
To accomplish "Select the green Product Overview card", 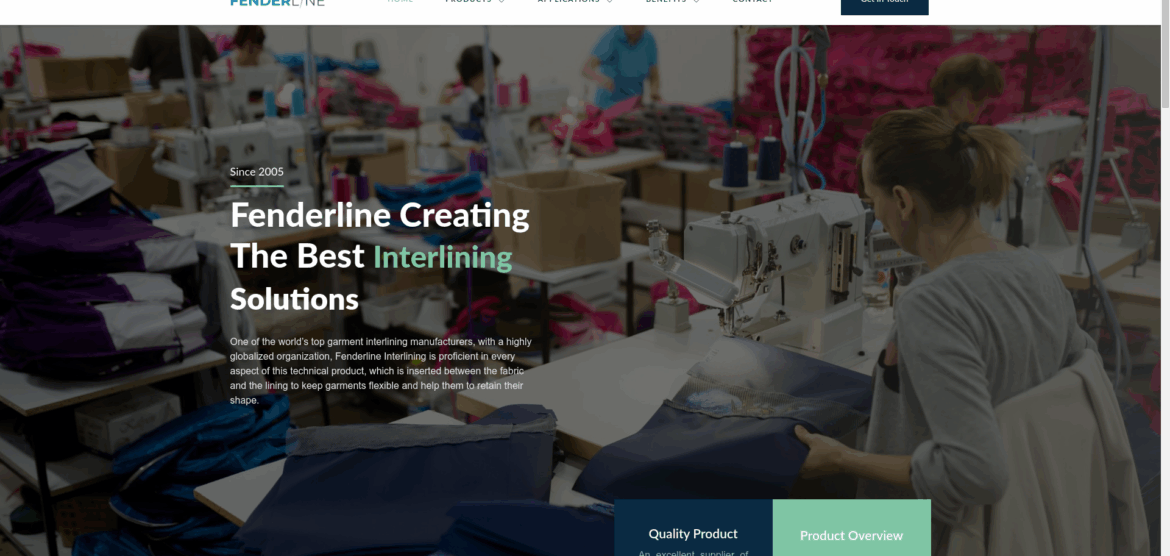I will click(x=851, y=528).
